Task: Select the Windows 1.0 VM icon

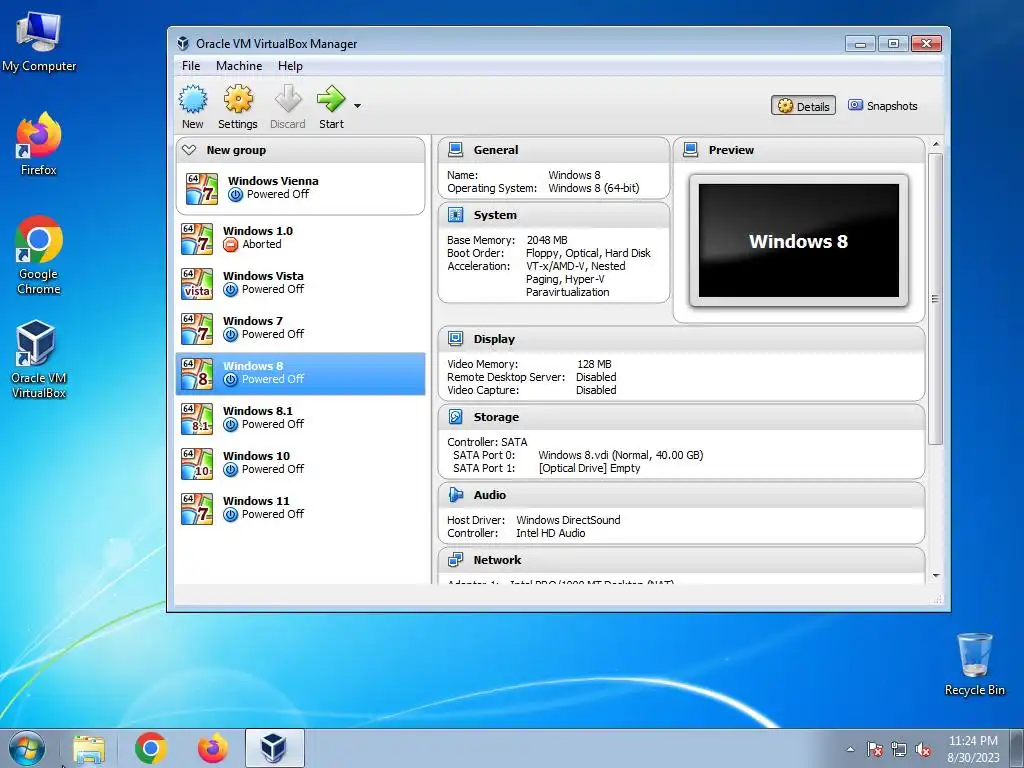Action: pyautogui.click(x=197, y=238)
